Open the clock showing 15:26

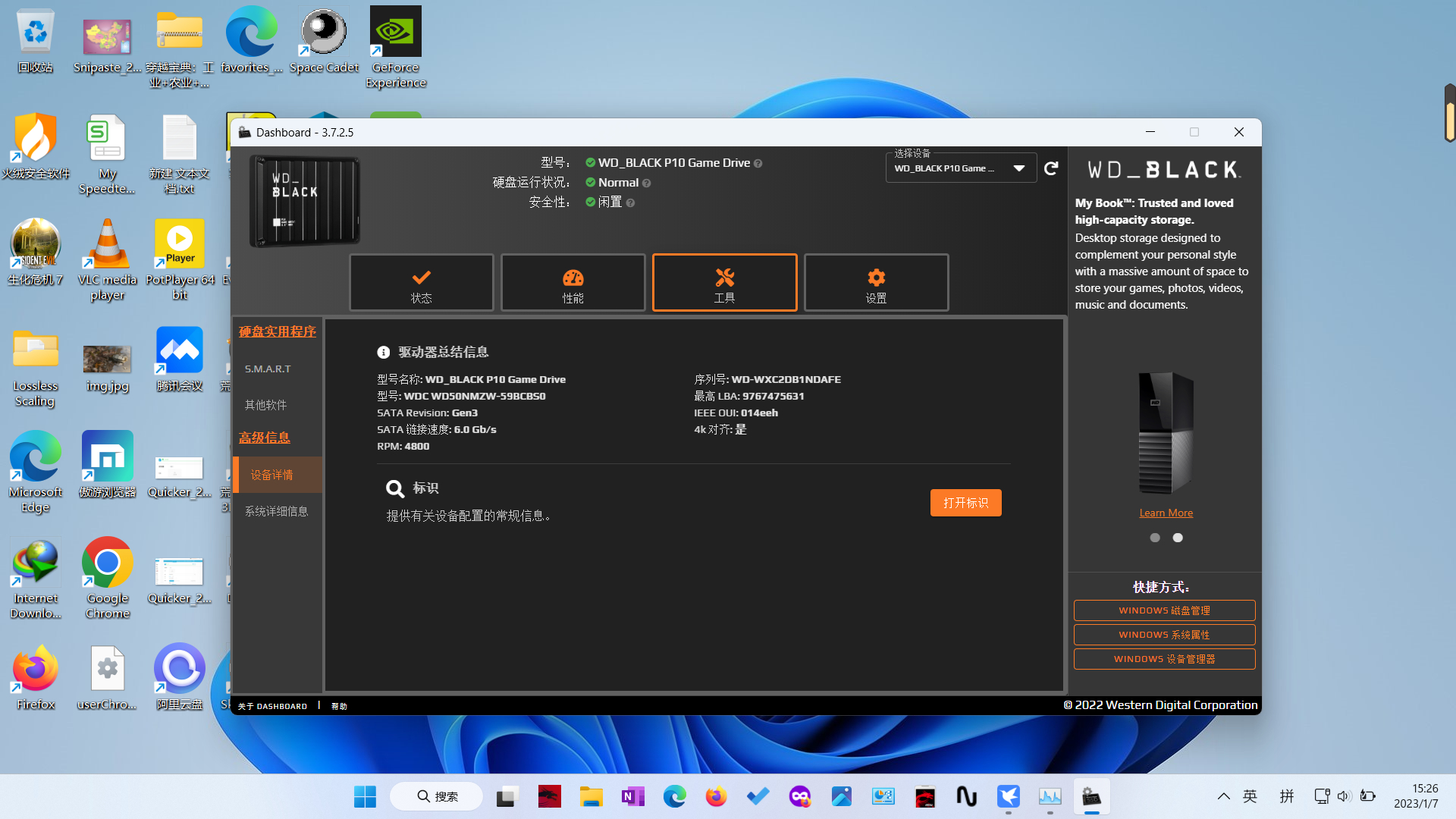[1415, 796]
